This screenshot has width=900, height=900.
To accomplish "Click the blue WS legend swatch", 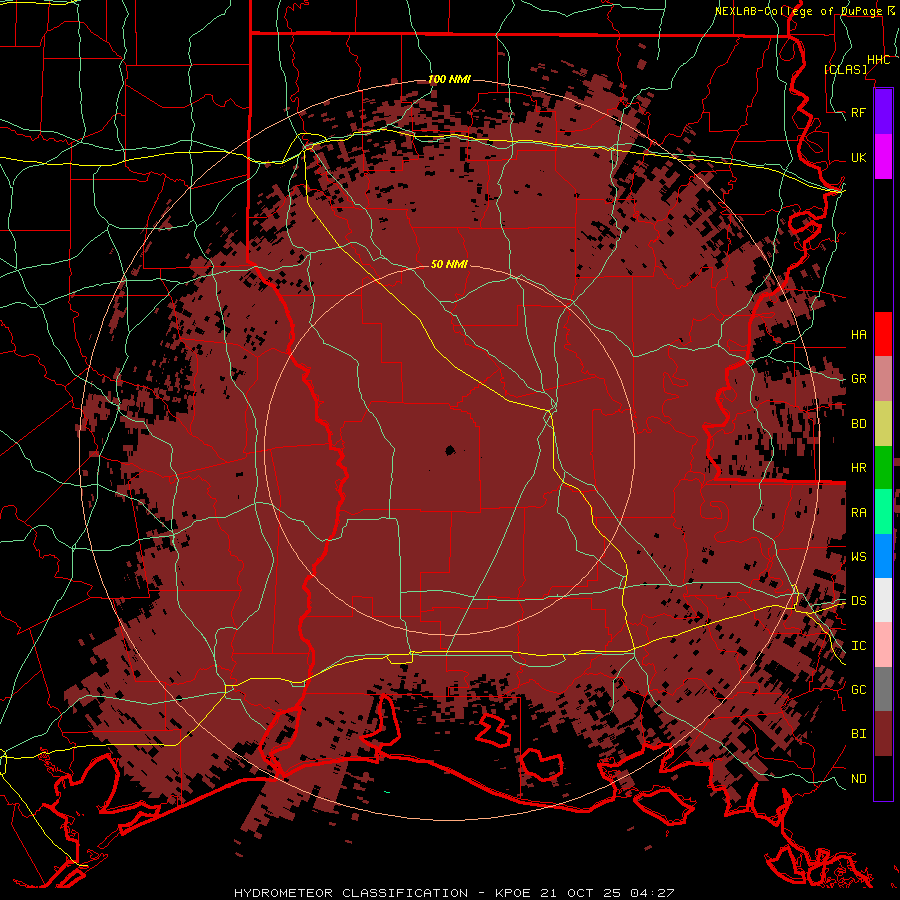I will point(883,556).
